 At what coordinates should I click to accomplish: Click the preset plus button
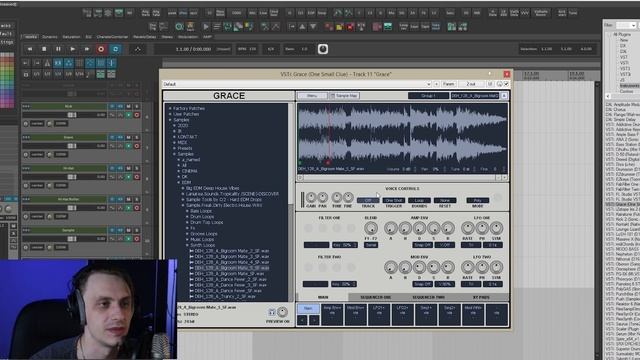click(436, 84)
